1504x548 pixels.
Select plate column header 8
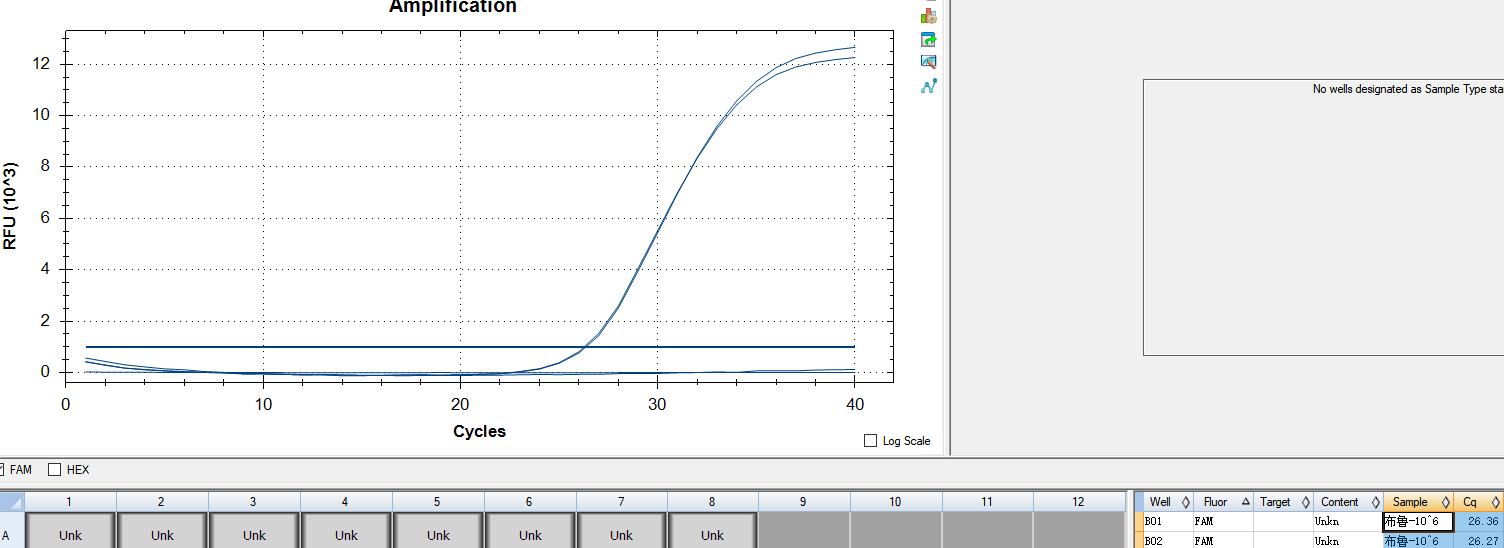713,501
